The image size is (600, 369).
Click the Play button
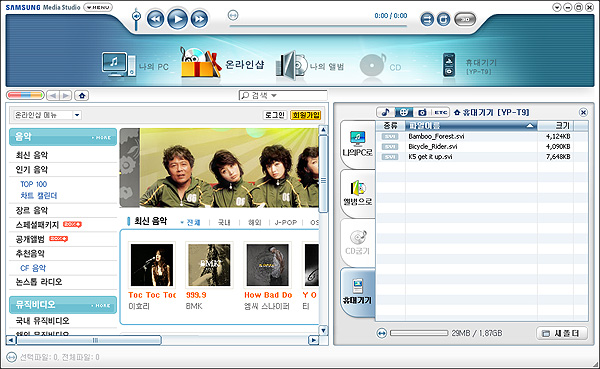[x=178, y=19]
